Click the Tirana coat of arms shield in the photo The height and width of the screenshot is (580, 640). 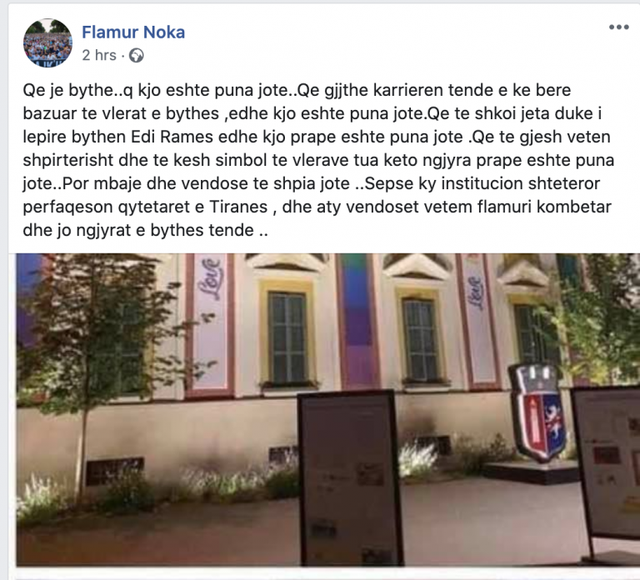point(538,412)
